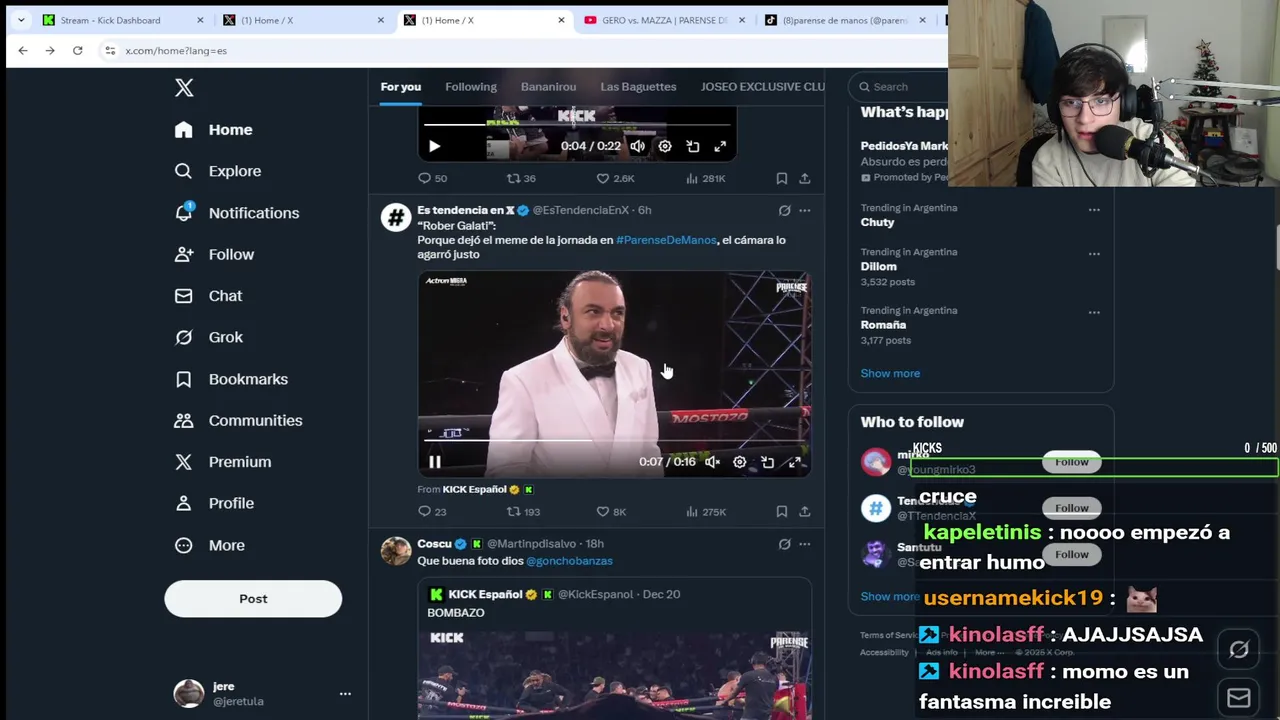Reload the page in browser

pyautogui.click(x=77, y=50)
